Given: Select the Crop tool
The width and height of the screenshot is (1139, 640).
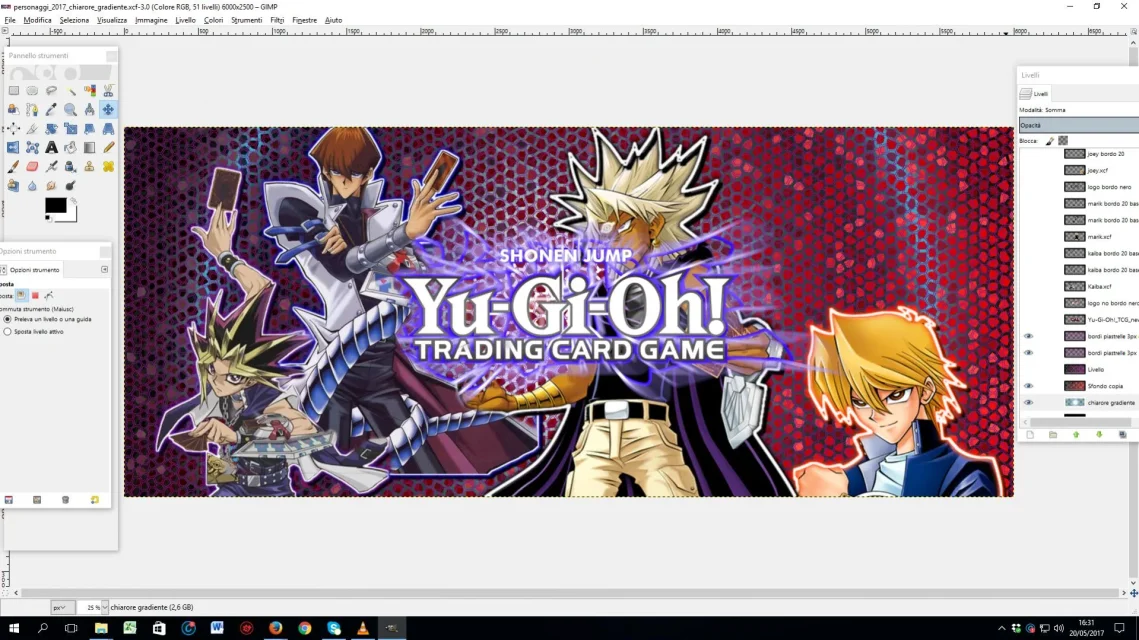Looking at the screenshot, I should pyautogui.click(x=33, y=129).
